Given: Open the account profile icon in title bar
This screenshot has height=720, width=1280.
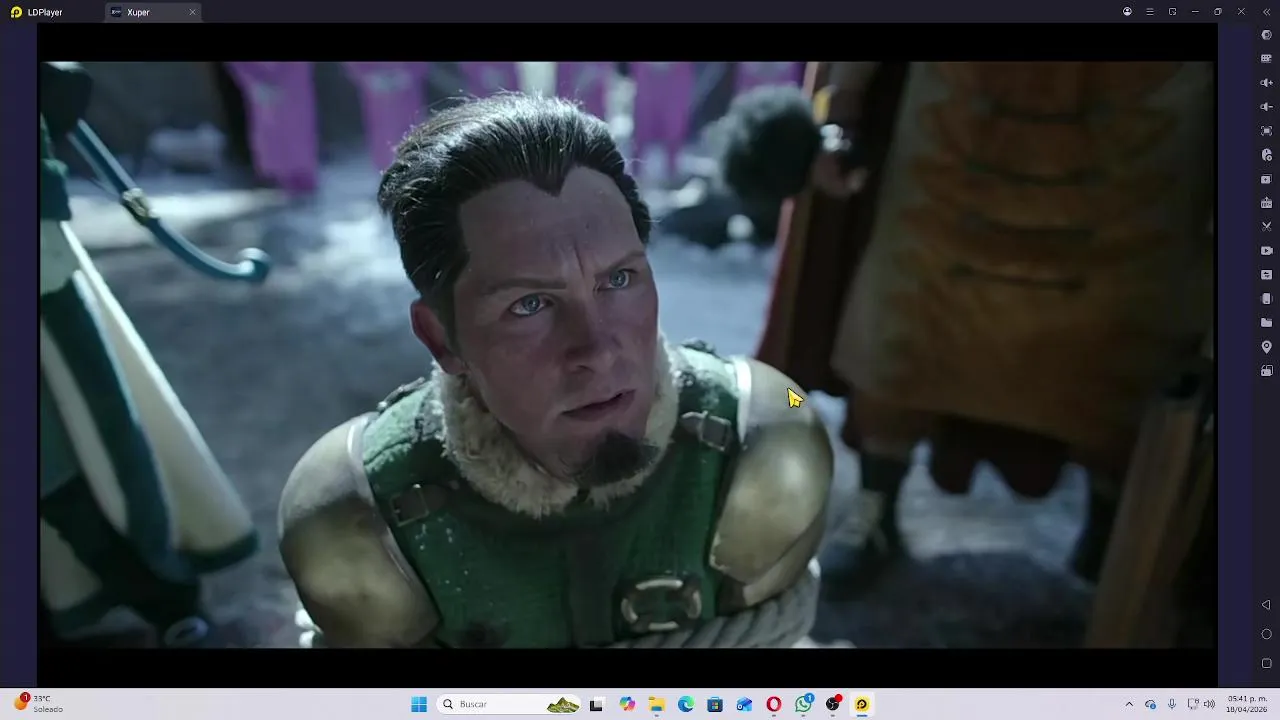Looking at the screenshot, I should point(1127,12).
